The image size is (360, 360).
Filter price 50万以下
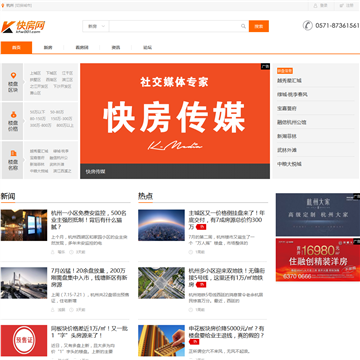(x=38, y=112)
